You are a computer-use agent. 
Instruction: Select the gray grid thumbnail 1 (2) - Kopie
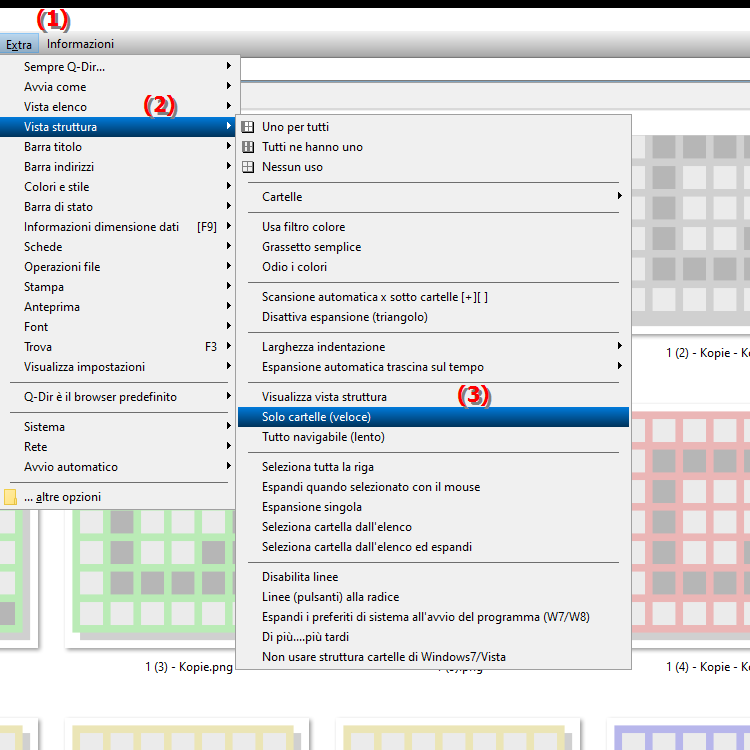pyautogui.click(x=691, y=232)
